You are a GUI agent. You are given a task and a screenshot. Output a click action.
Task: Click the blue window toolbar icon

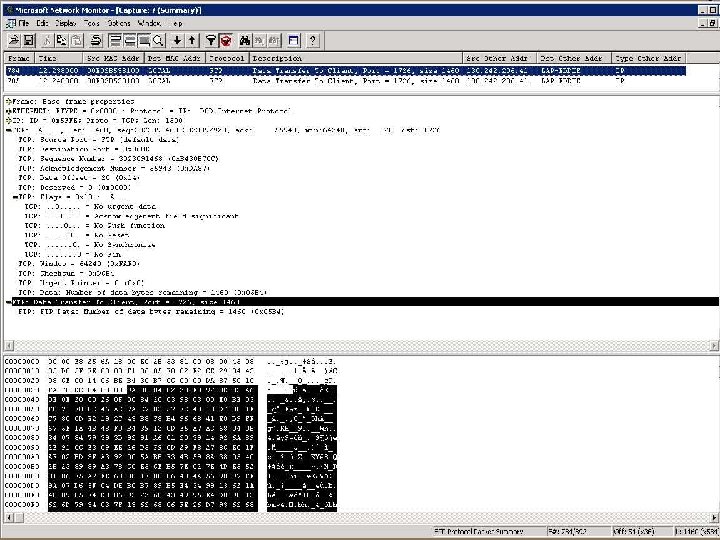[293, 41]
